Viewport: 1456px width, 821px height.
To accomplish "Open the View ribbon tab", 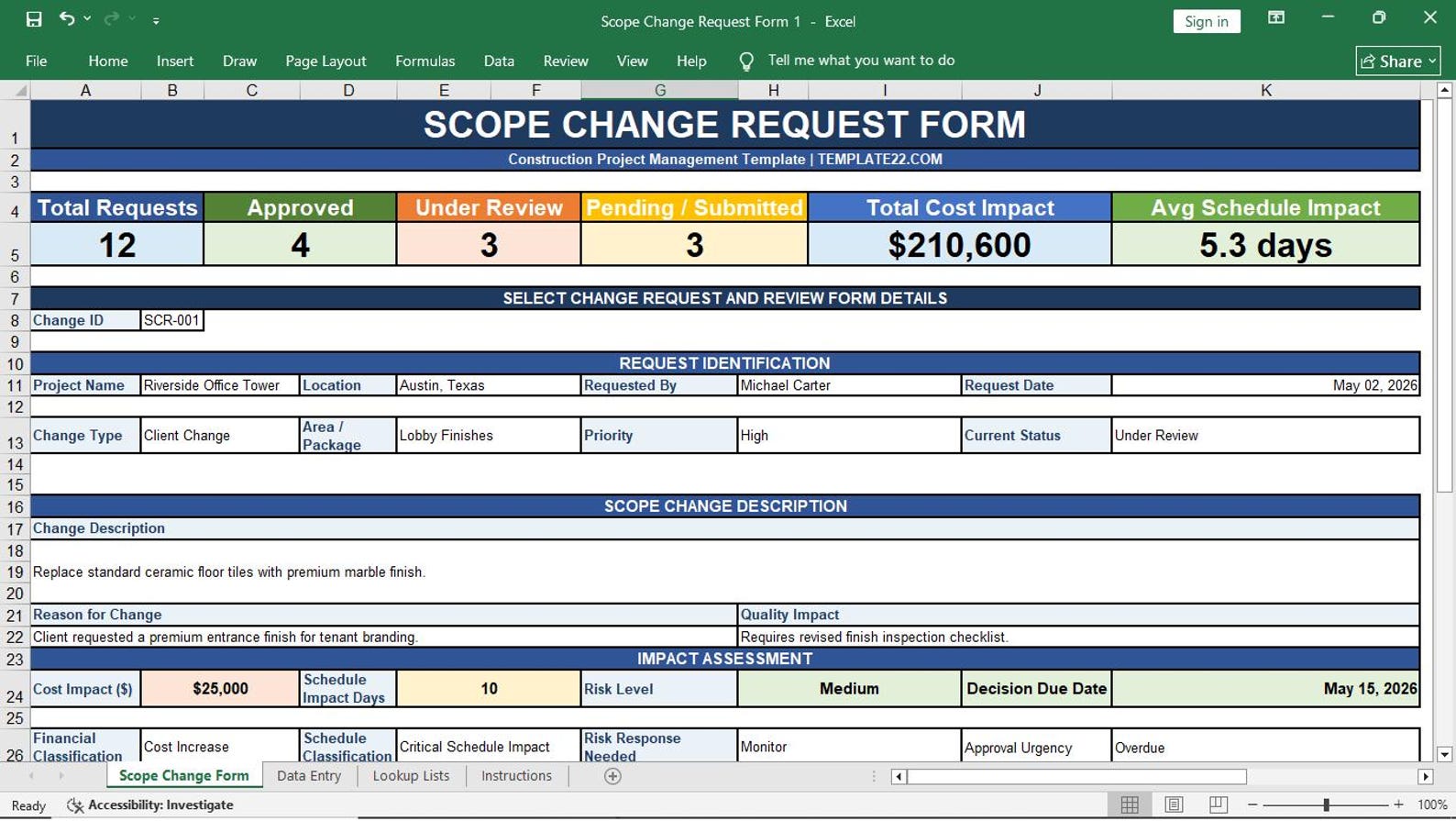I will pyautogui.click(x=632, y=61).
